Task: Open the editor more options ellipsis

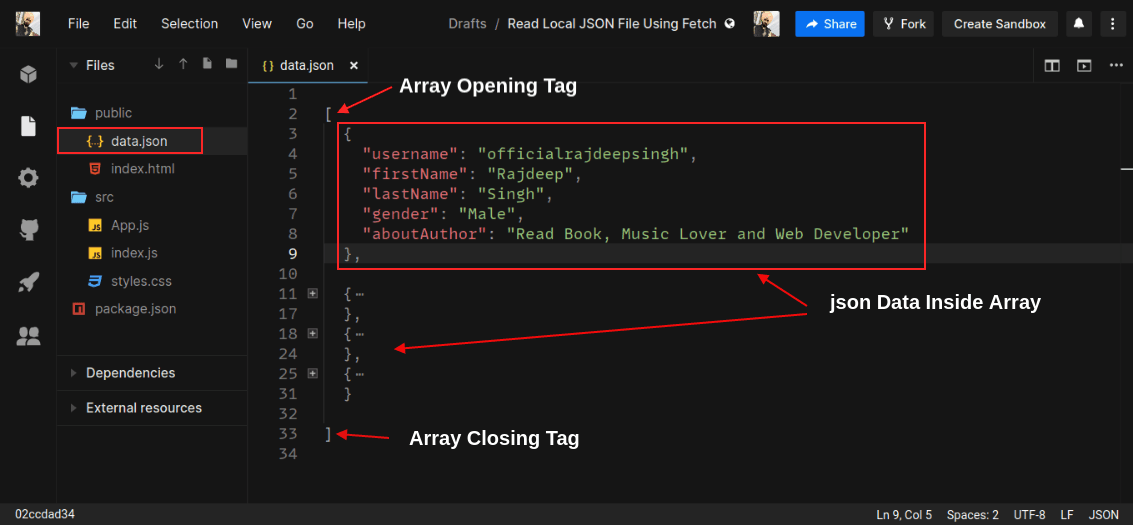Action: coord(1116,66)
